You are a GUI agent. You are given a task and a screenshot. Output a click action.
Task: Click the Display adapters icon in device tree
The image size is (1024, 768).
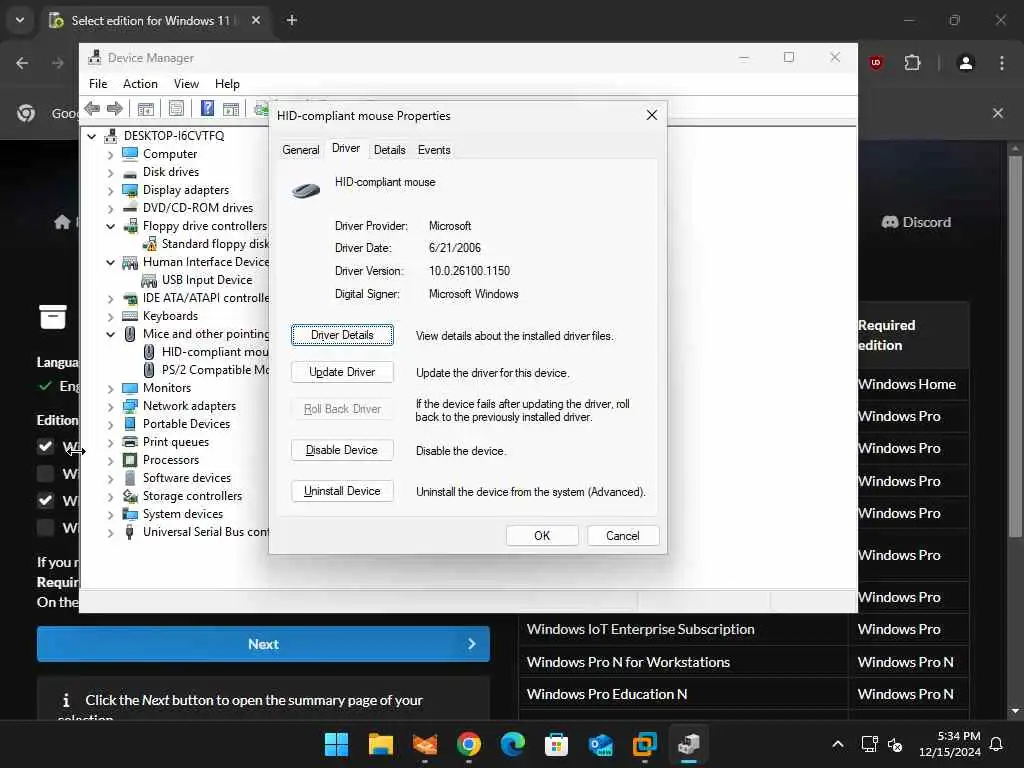(130, 190)
